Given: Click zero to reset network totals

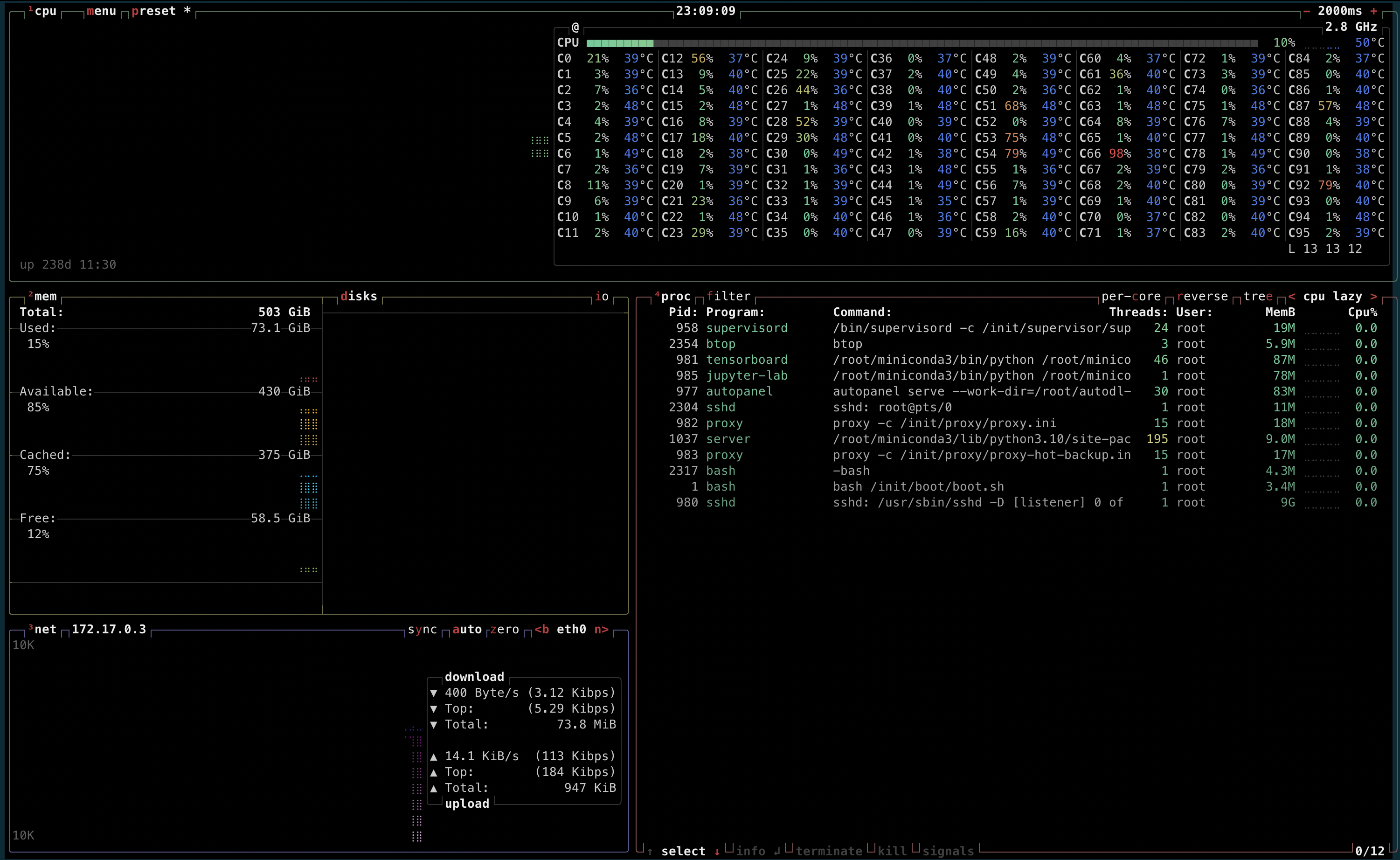Looking at the screenshot, I should tap(505, 629).
